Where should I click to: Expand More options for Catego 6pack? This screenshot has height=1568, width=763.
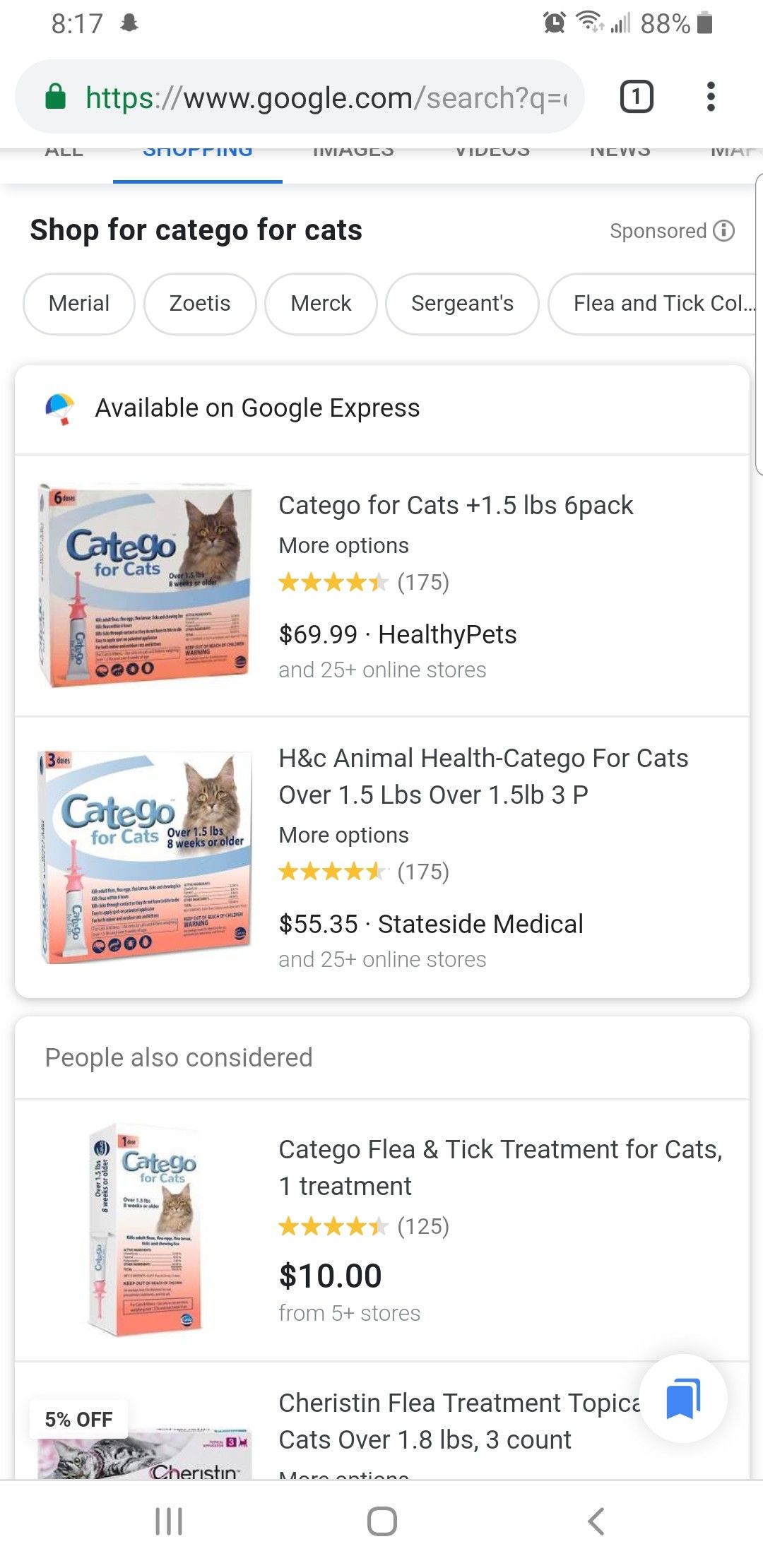coord(343,545)
